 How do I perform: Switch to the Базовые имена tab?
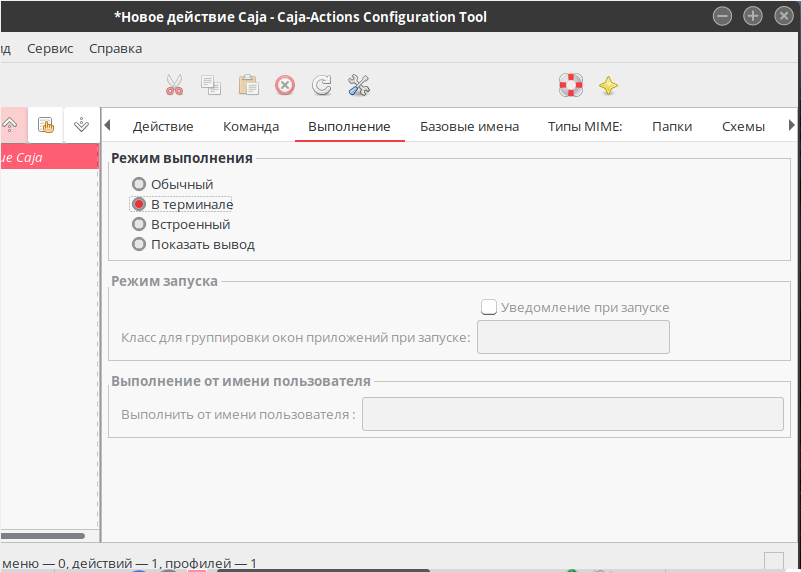(x=469, y=126)
